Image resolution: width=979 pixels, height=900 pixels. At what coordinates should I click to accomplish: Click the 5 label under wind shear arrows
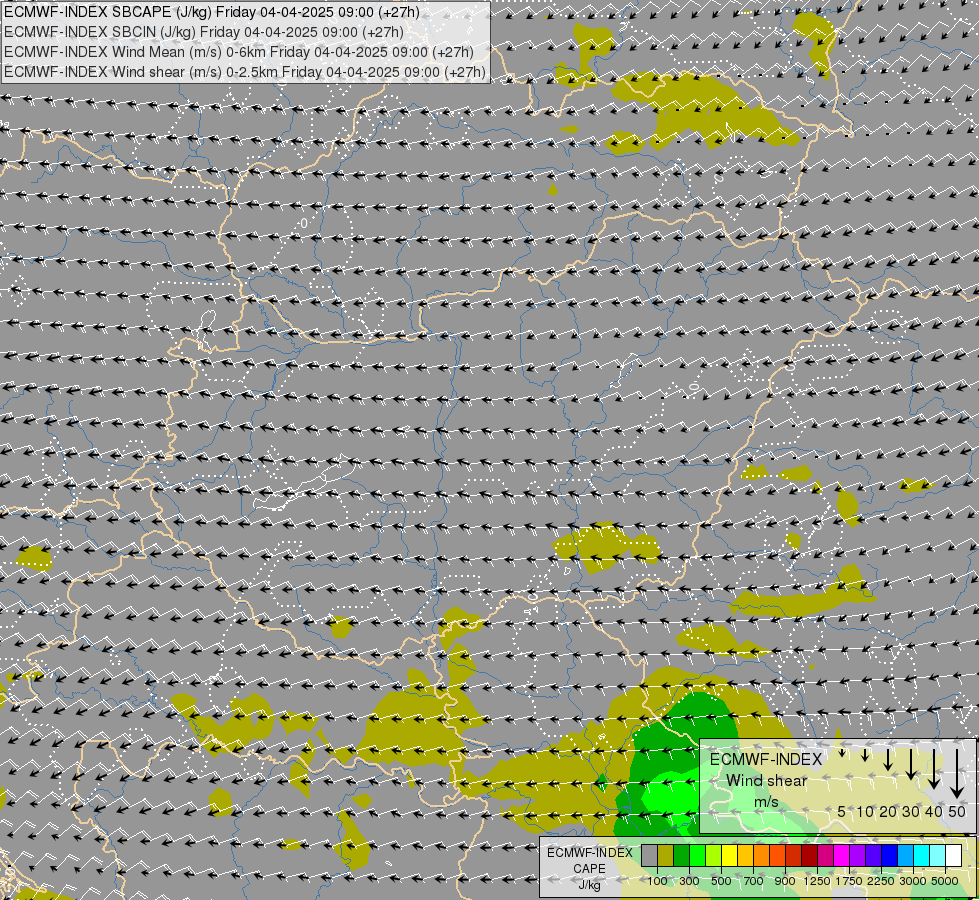point(842,811)
